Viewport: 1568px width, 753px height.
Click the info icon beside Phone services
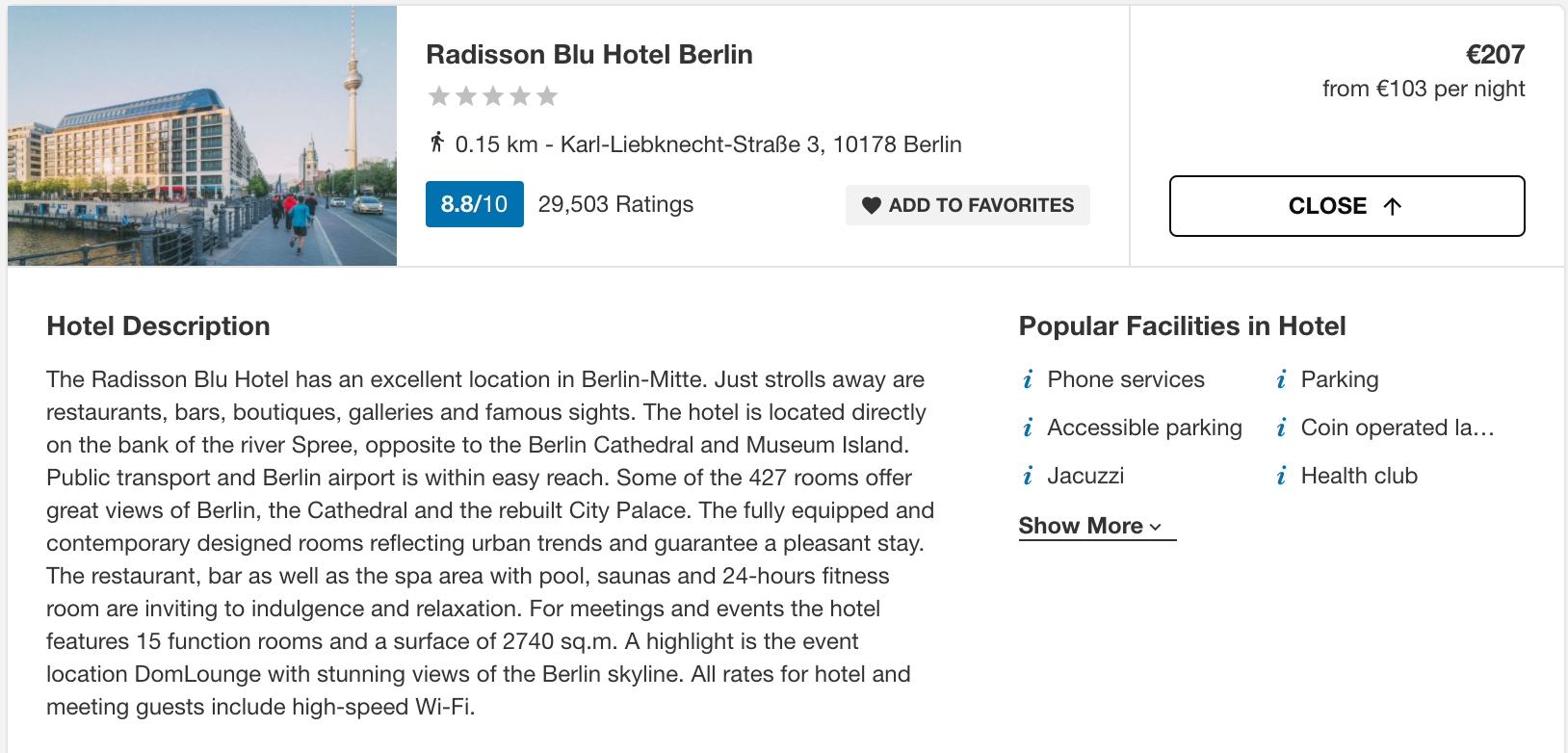[x=1028, y=380]
